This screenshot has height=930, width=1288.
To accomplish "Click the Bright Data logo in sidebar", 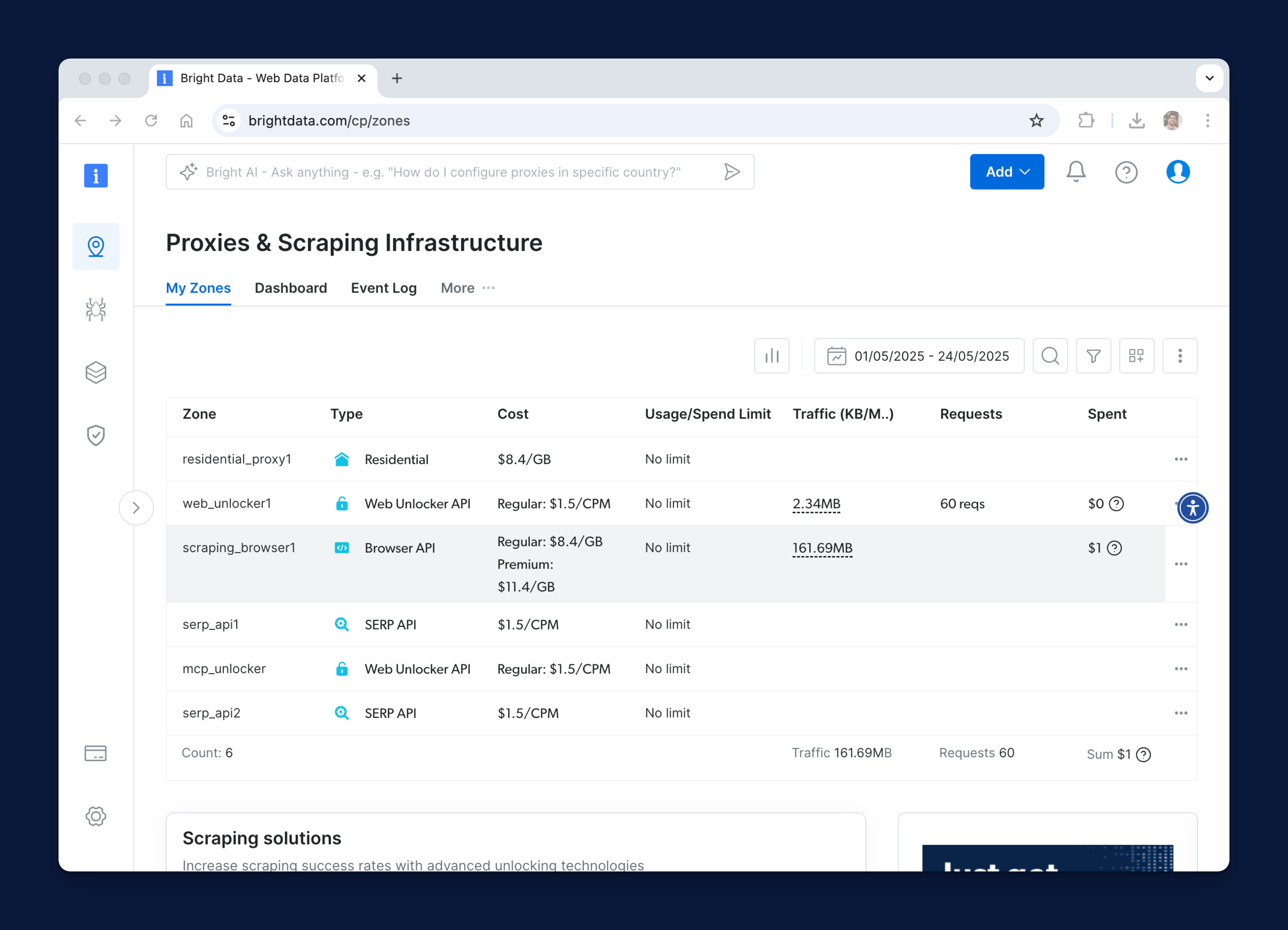I will [96, 175].
